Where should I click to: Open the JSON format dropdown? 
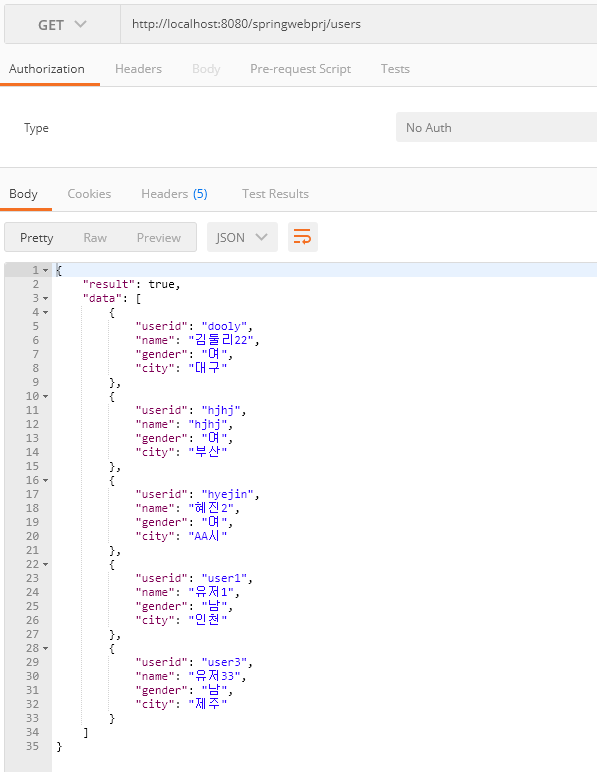coord(242,237)
